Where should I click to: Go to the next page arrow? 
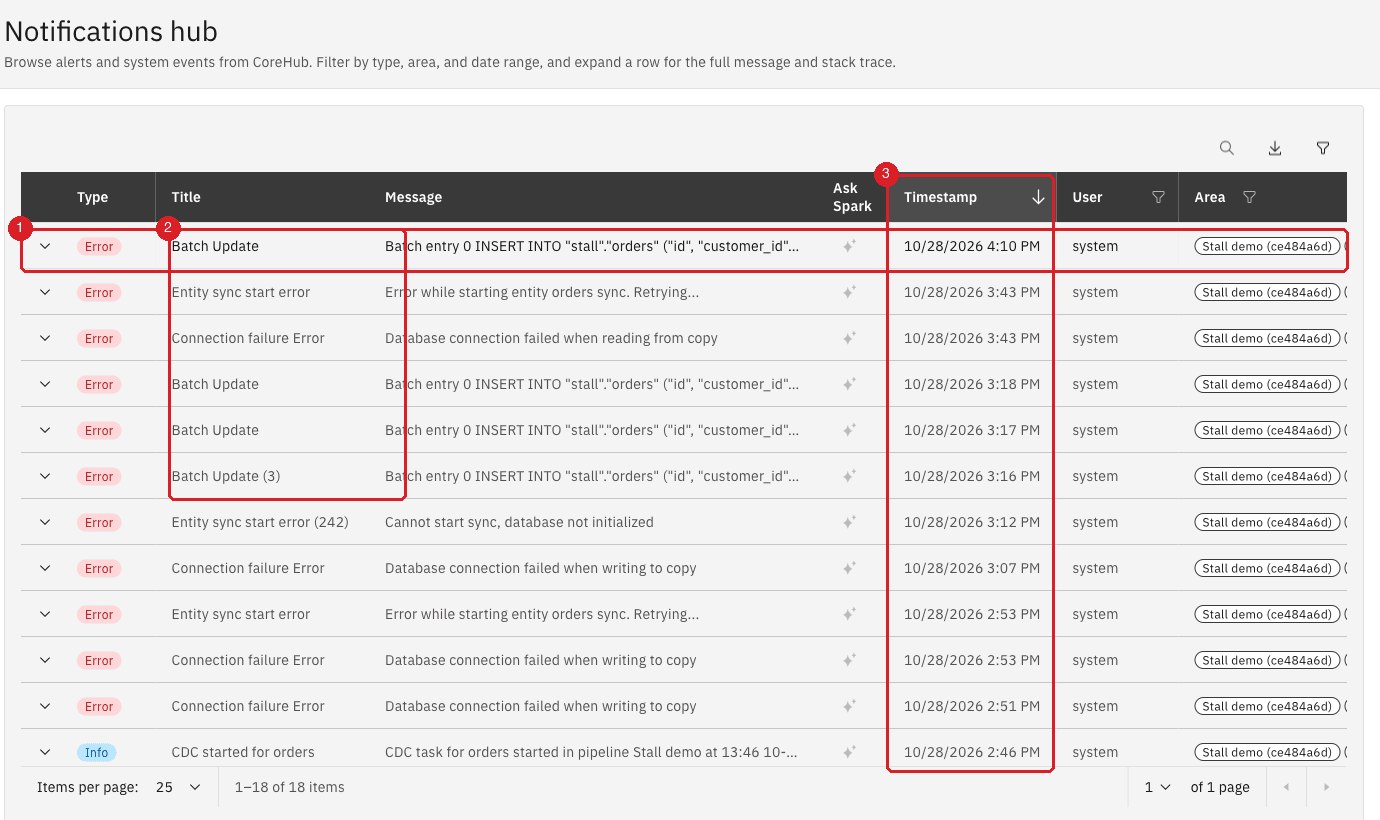(x=1327, y=787)
